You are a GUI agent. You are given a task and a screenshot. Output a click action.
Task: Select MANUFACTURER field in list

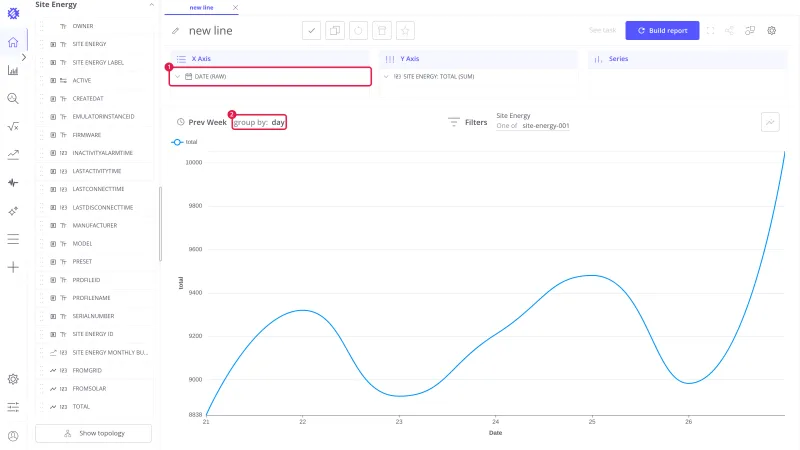pos(94,226)
